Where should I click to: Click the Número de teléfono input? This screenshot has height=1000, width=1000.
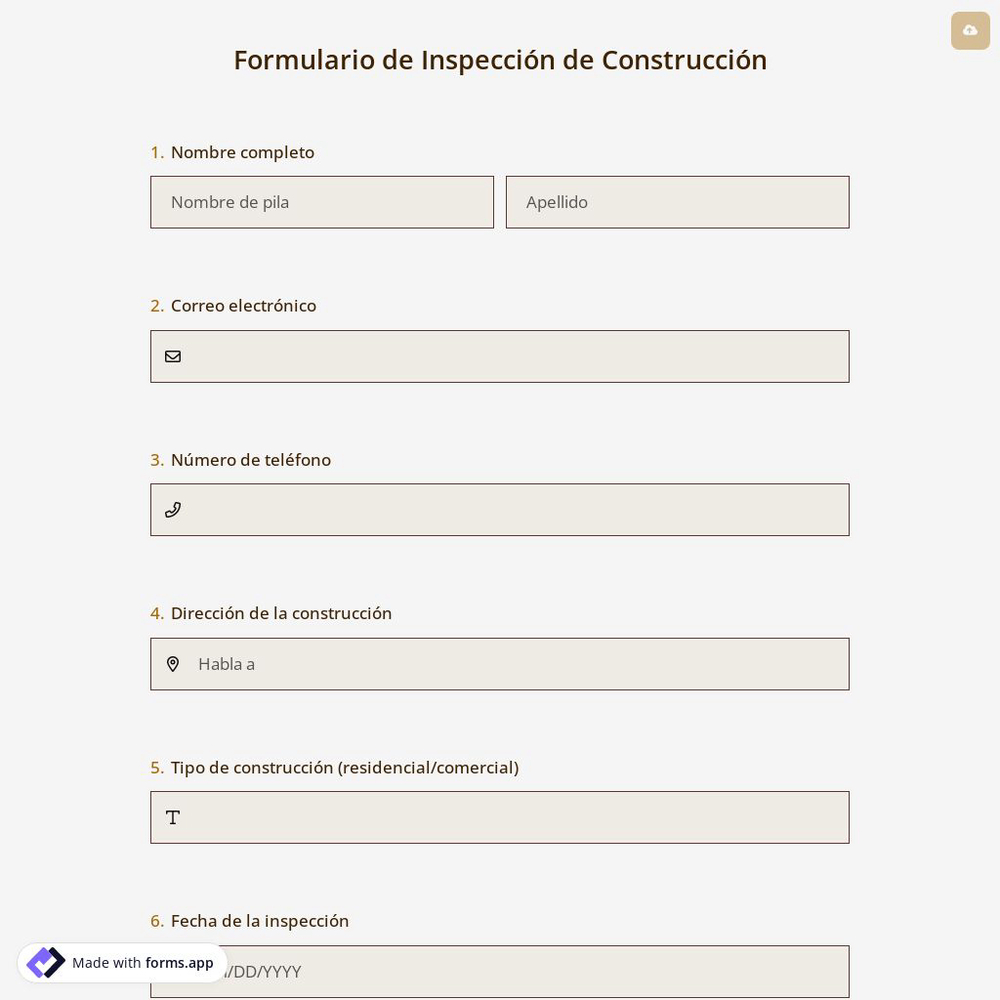tap(500, 510)
